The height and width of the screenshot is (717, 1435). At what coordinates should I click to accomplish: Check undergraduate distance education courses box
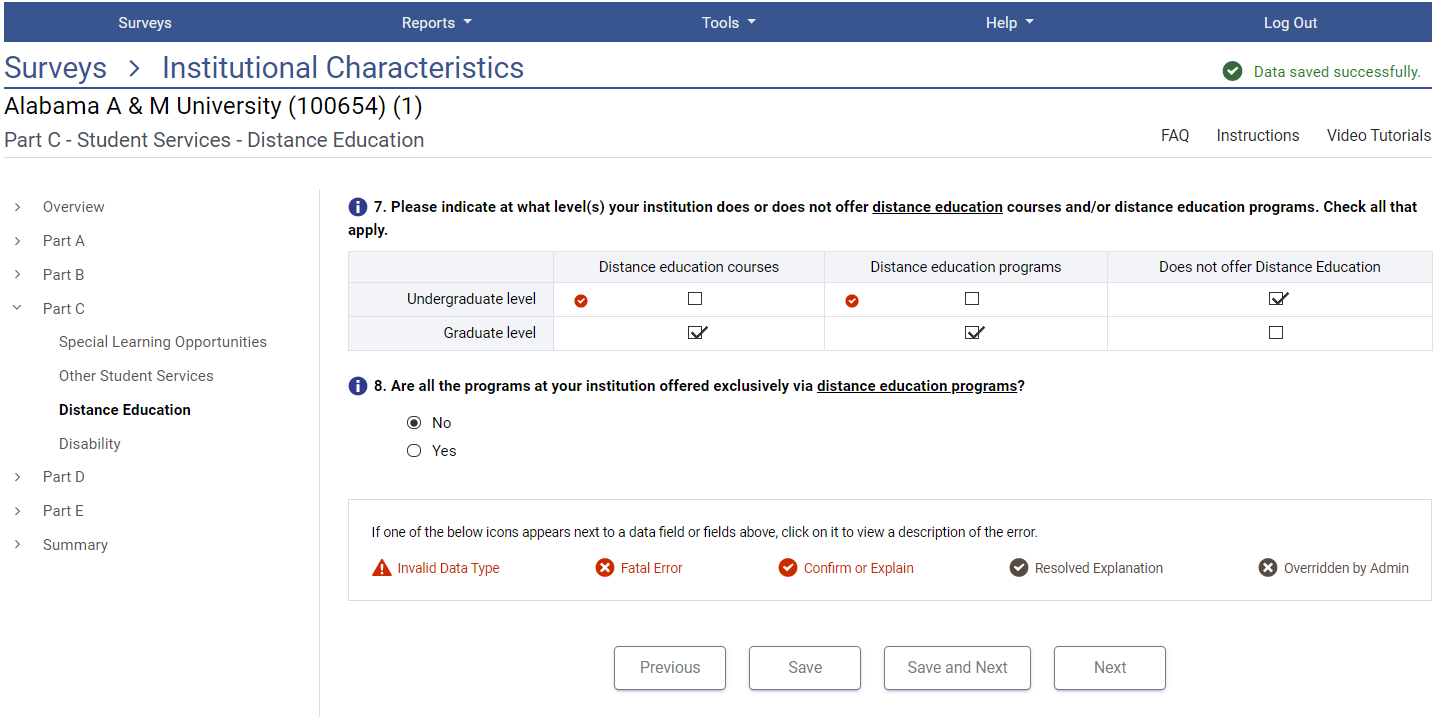(x=695, y=299)
